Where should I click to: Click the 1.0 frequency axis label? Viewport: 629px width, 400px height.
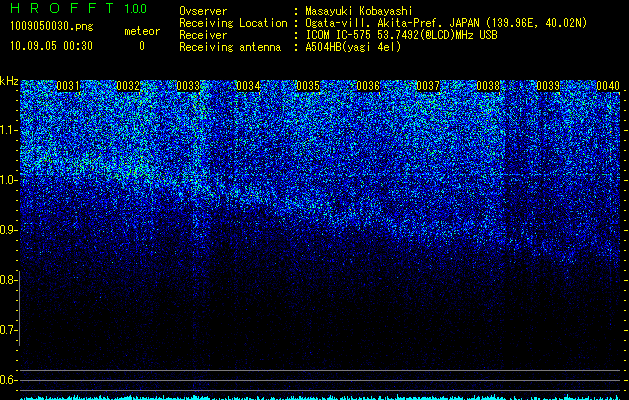(x=7, y=180)
